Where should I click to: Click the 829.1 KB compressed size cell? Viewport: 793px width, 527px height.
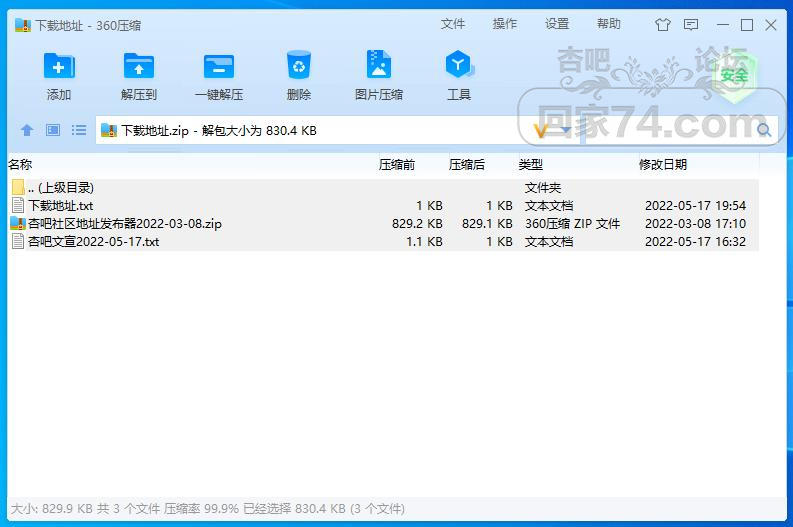487,224
